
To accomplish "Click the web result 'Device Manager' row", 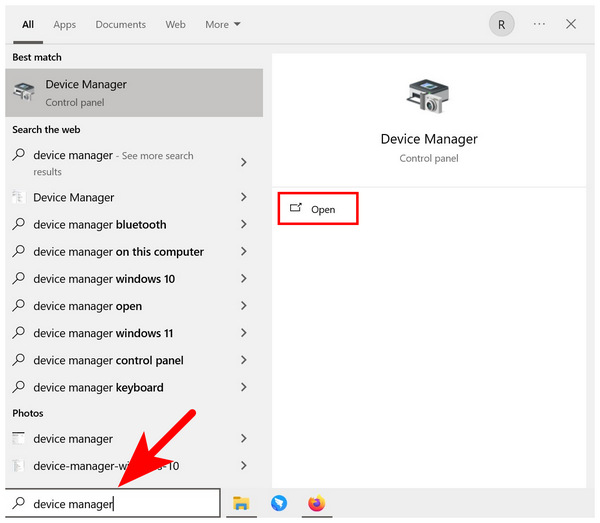I will click(x=134, y=197).
